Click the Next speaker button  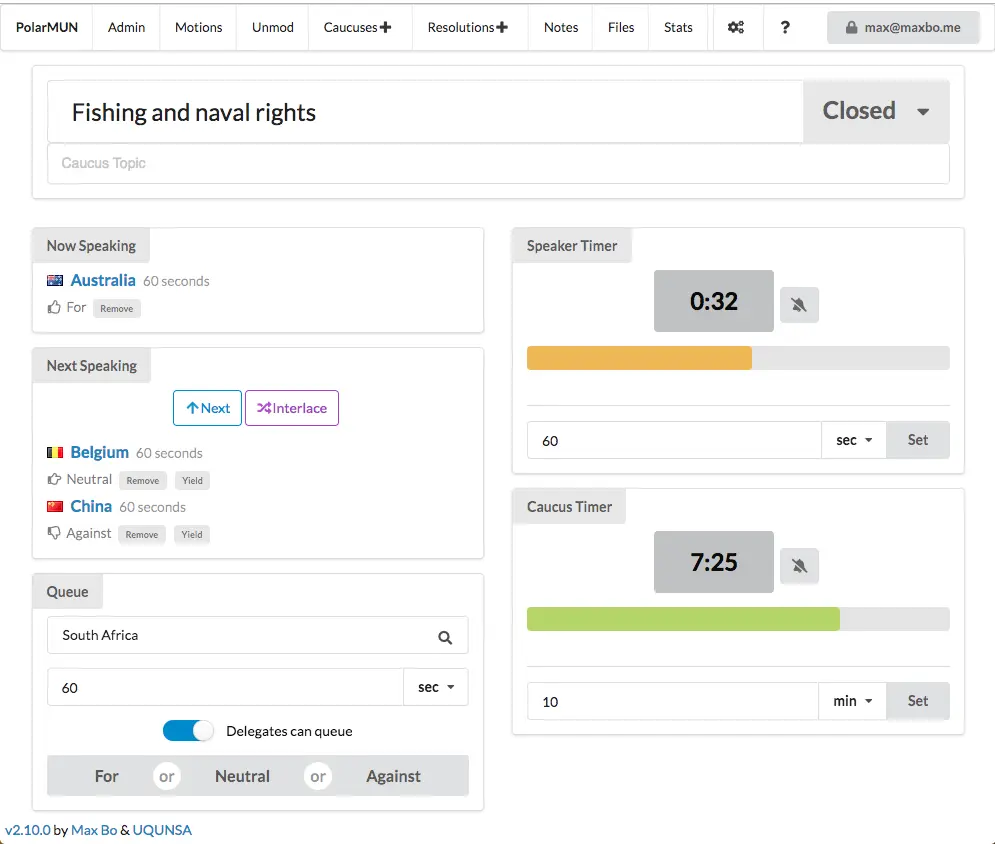(x=208, y=408)
